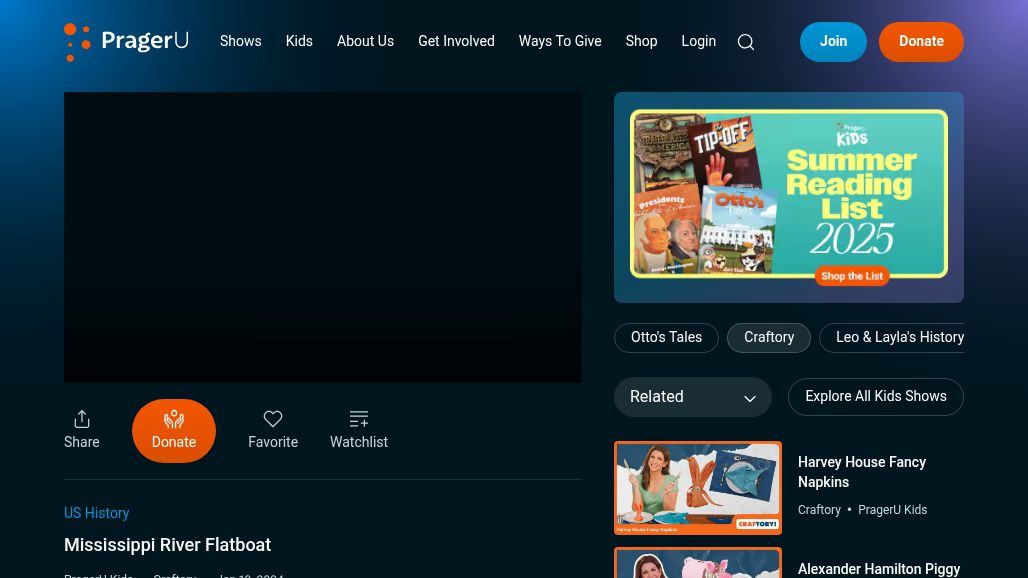Click the Mississippi River Flatboat title
This screenshot has width=1028, height=578.
pos(167,545)
